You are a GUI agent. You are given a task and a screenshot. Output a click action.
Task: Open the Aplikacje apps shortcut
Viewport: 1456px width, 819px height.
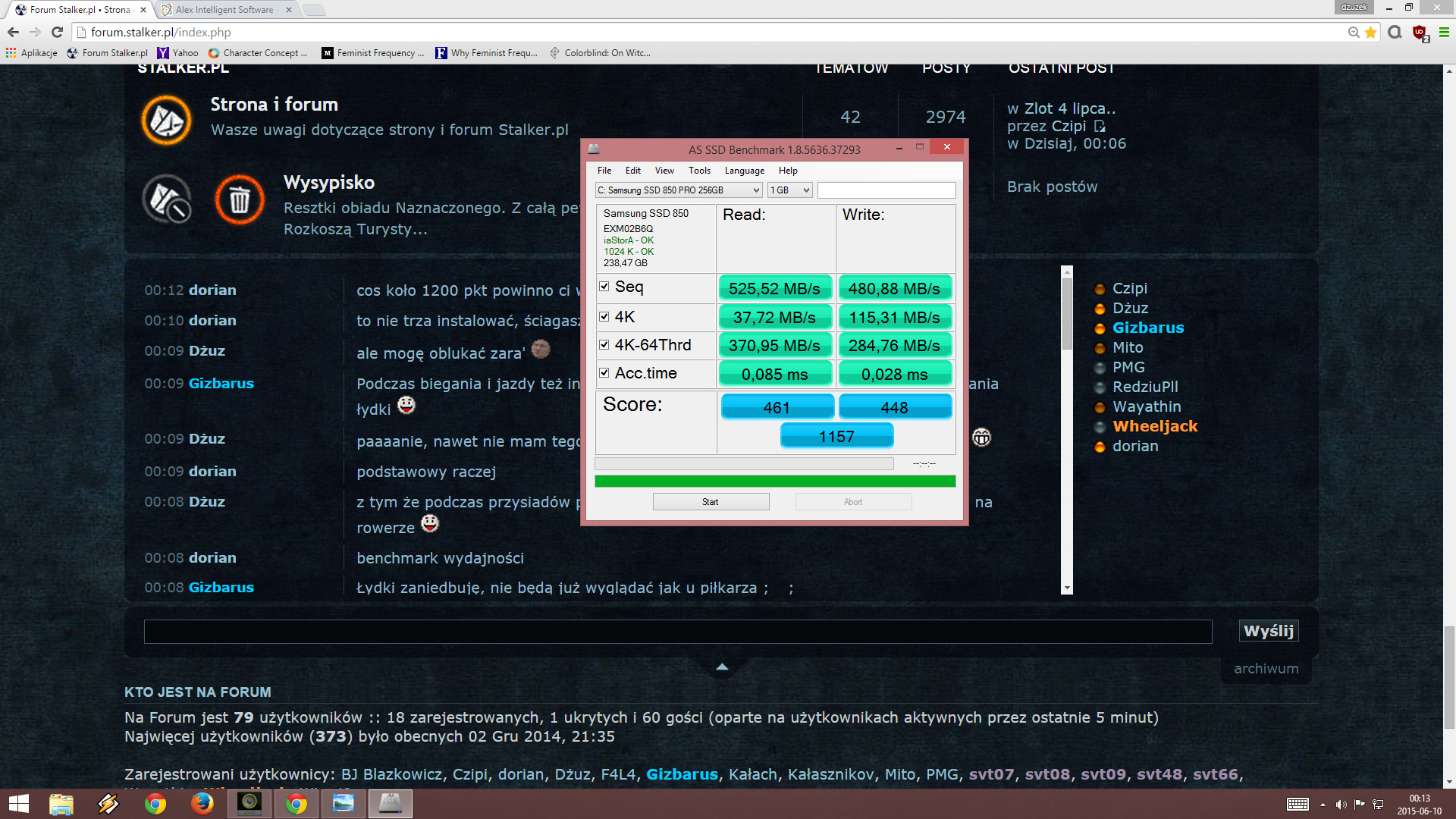[32, 53]
